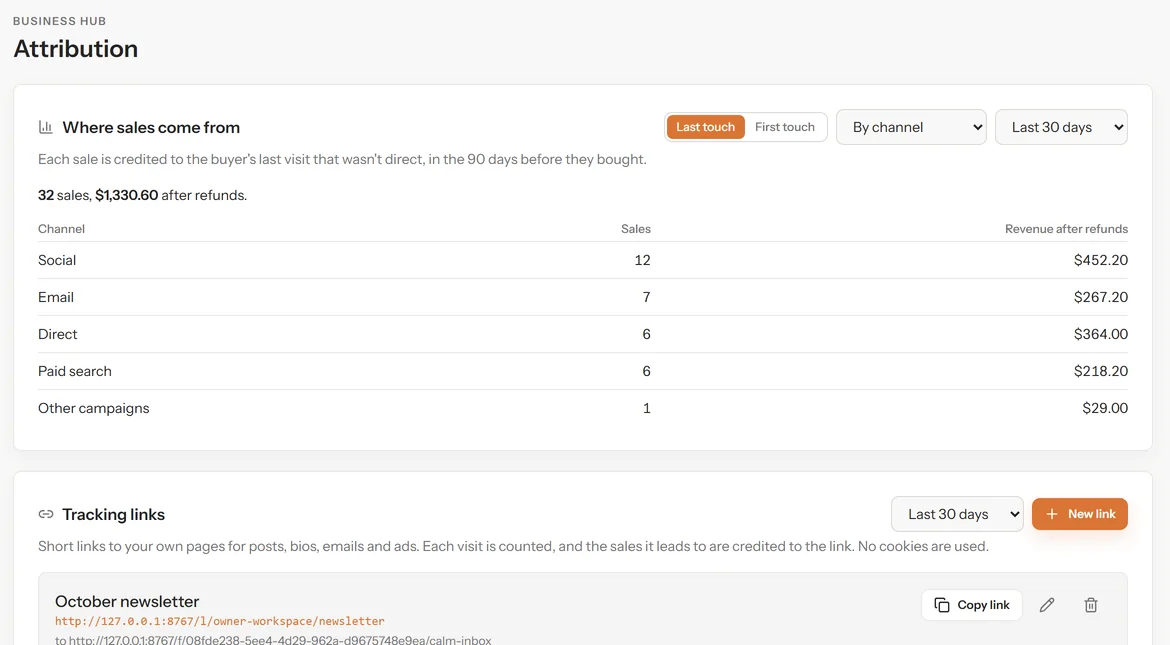Click the New link button label

click(1092, 514)
